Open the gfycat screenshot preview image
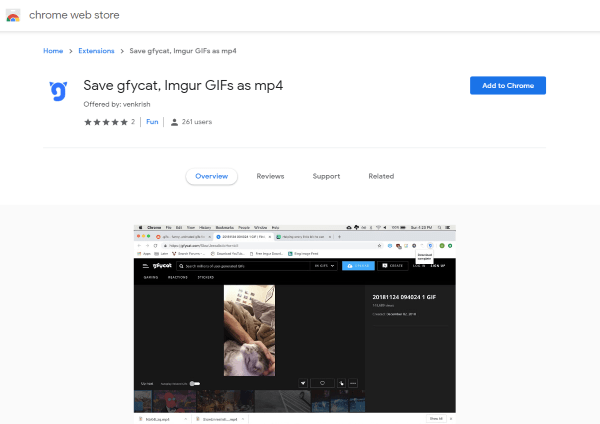This screenshot has height=424, width=600. click(x=295, y=324)
